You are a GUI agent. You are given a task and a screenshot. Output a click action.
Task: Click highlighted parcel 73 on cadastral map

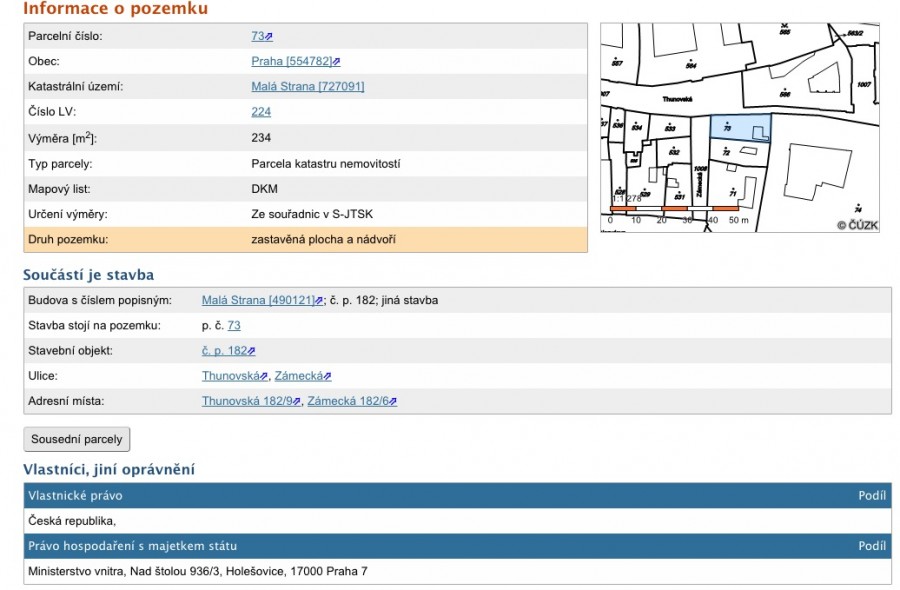point(739,127)
